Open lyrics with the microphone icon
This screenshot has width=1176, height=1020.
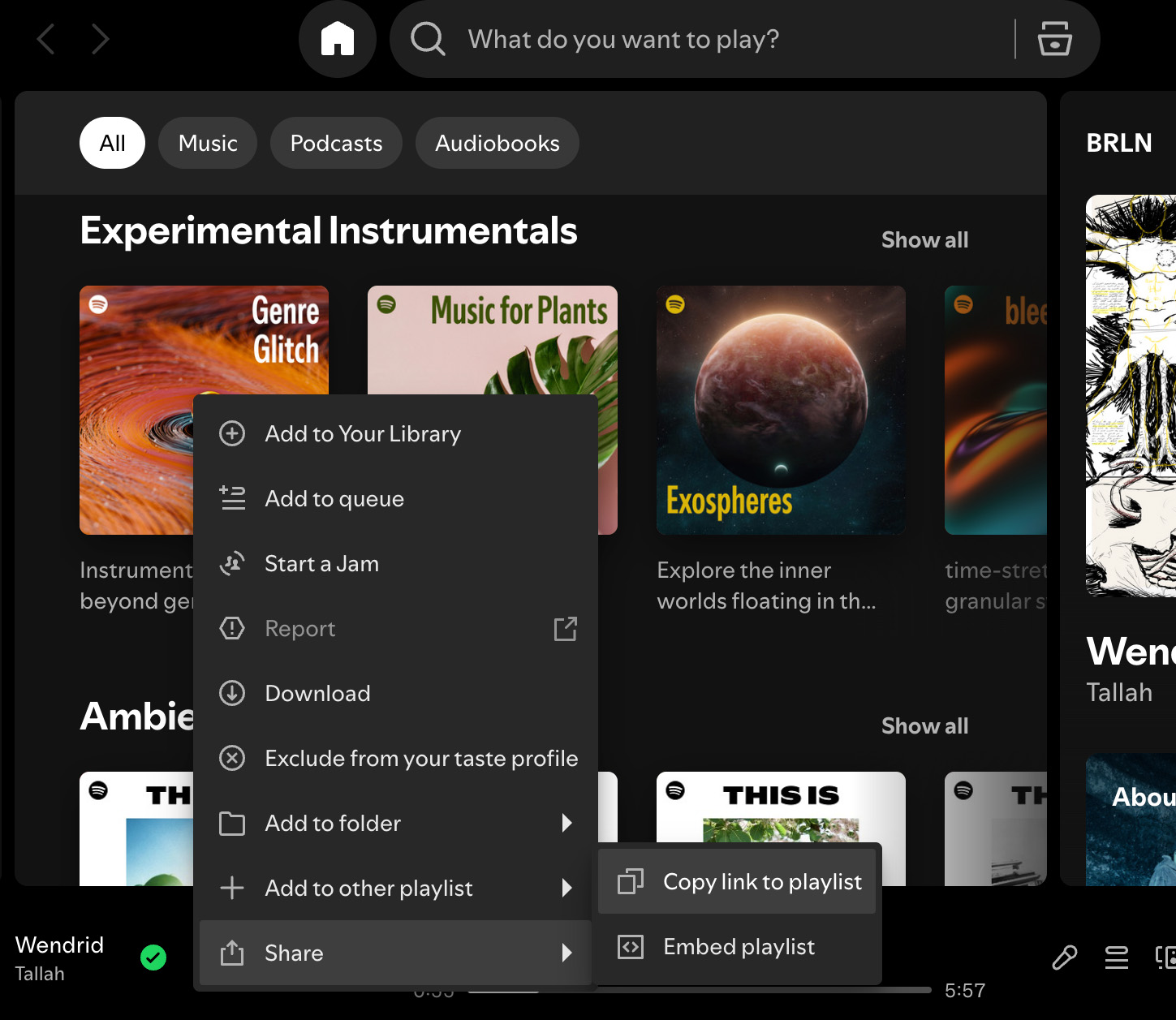[1065, 958]
